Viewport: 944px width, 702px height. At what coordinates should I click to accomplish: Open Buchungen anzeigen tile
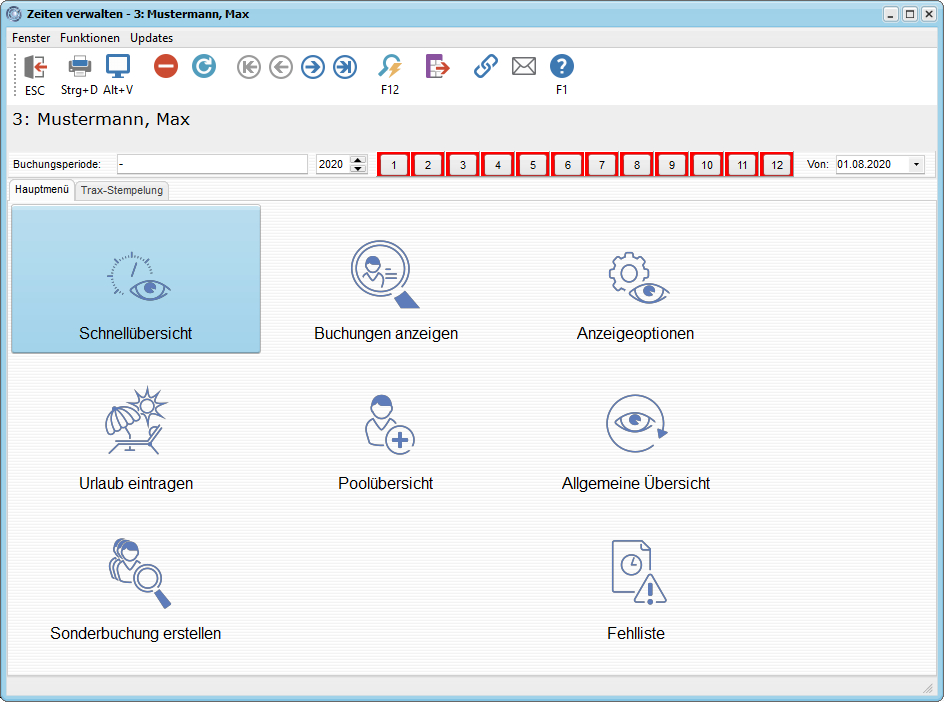click(x=386, y=292)
